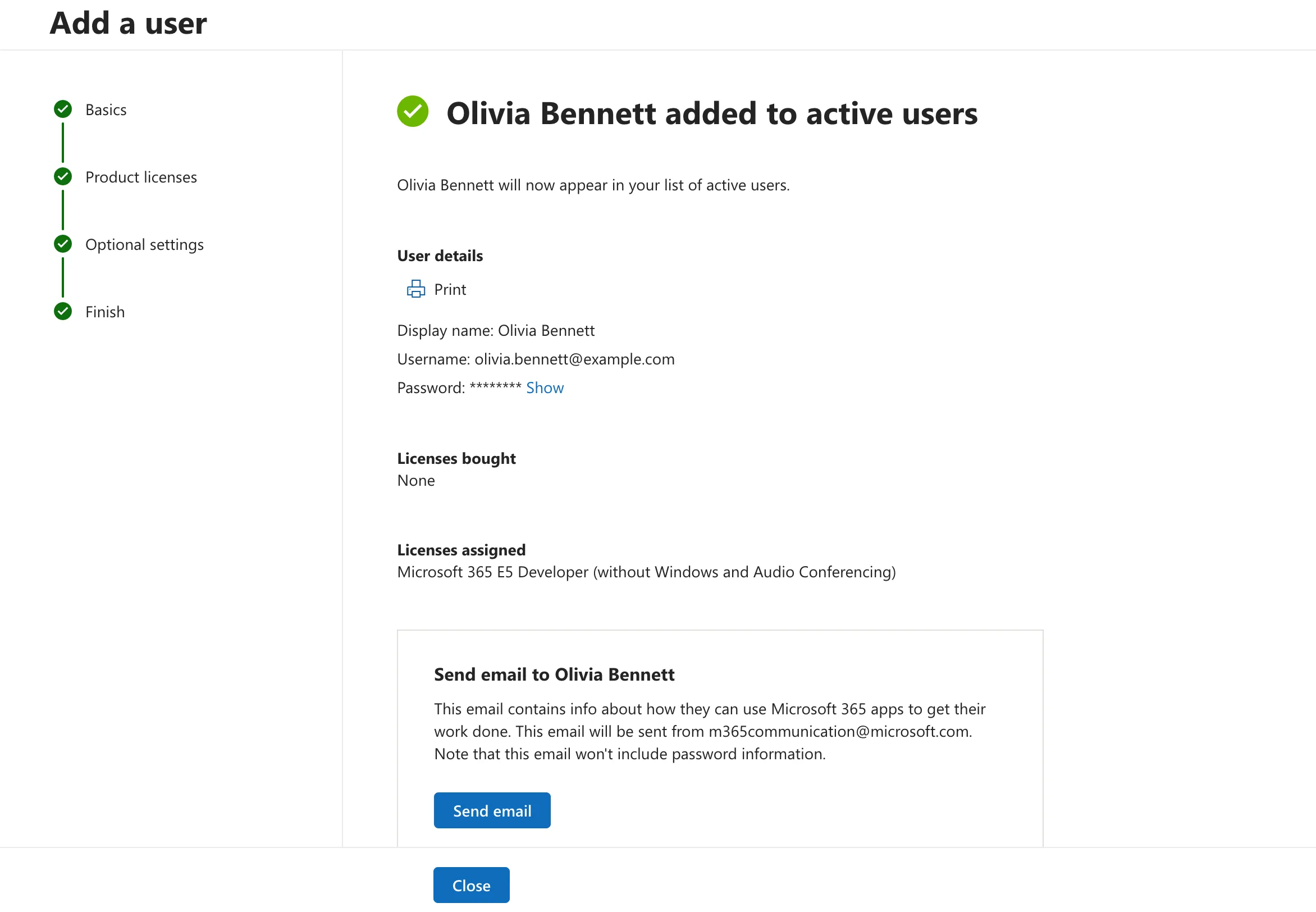This screenshot has width=1316, height=912.
Task: Go to Product licenses step
Action: click(x=141, y=177)
